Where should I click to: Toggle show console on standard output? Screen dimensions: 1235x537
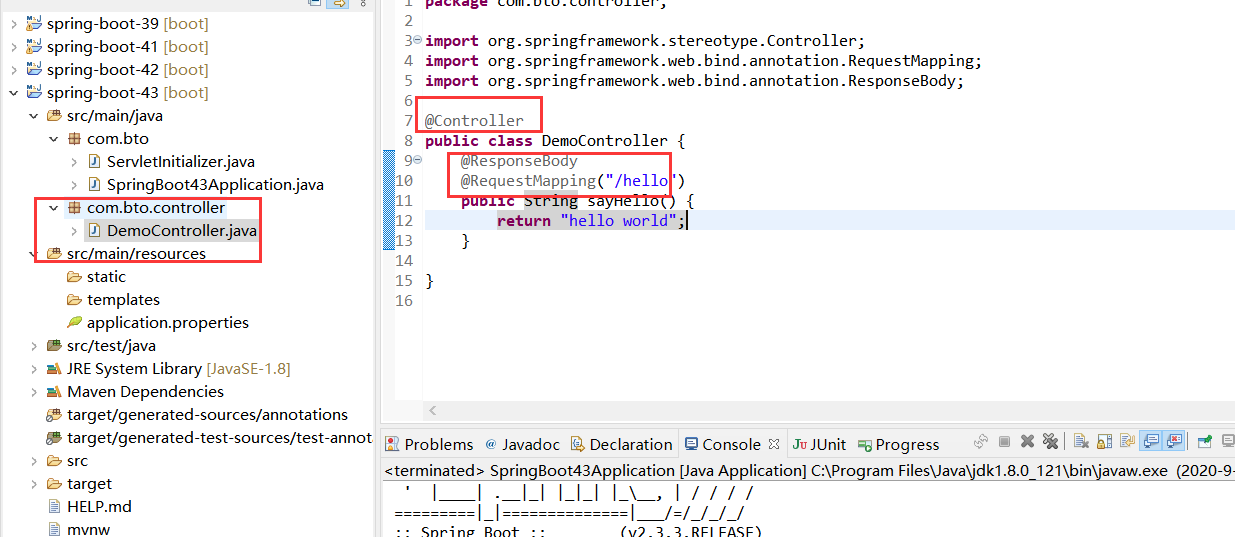coord(1151,442)
